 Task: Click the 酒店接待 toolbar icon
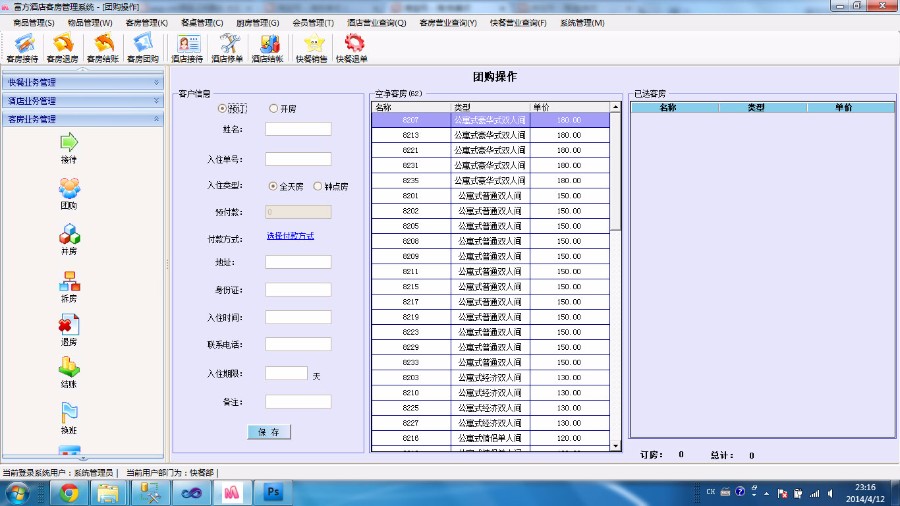(187, 48)
